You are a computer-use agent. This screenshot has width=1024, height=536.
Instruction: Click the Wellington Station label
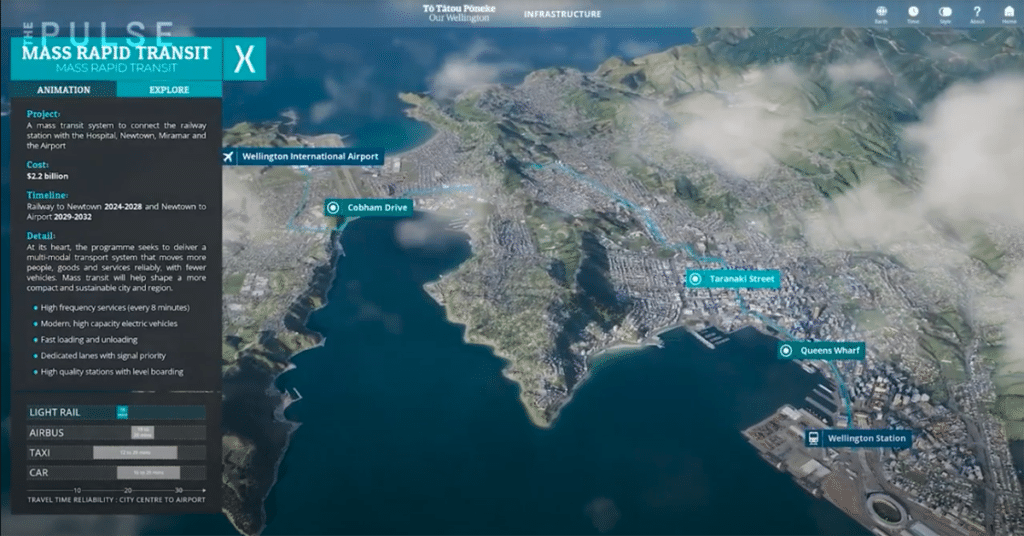click(867, 438)
